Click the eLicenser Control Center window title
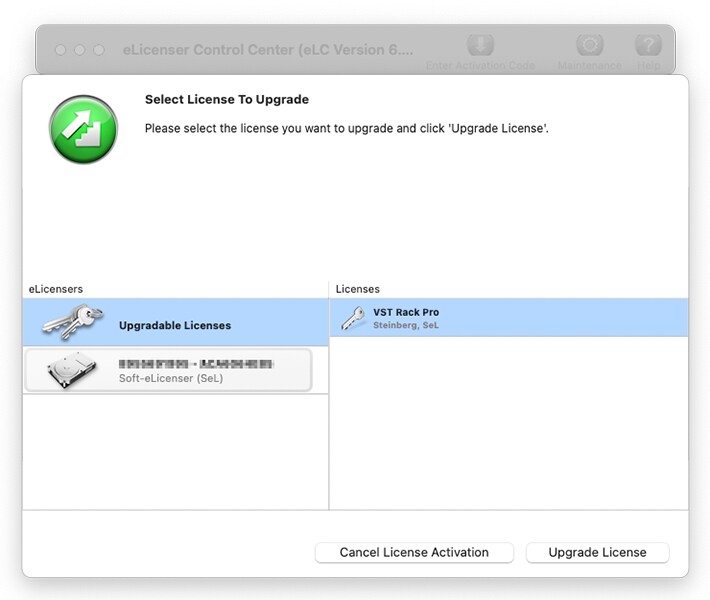The width and height of the screenshot is (710, 600). (x=268, y=50)
